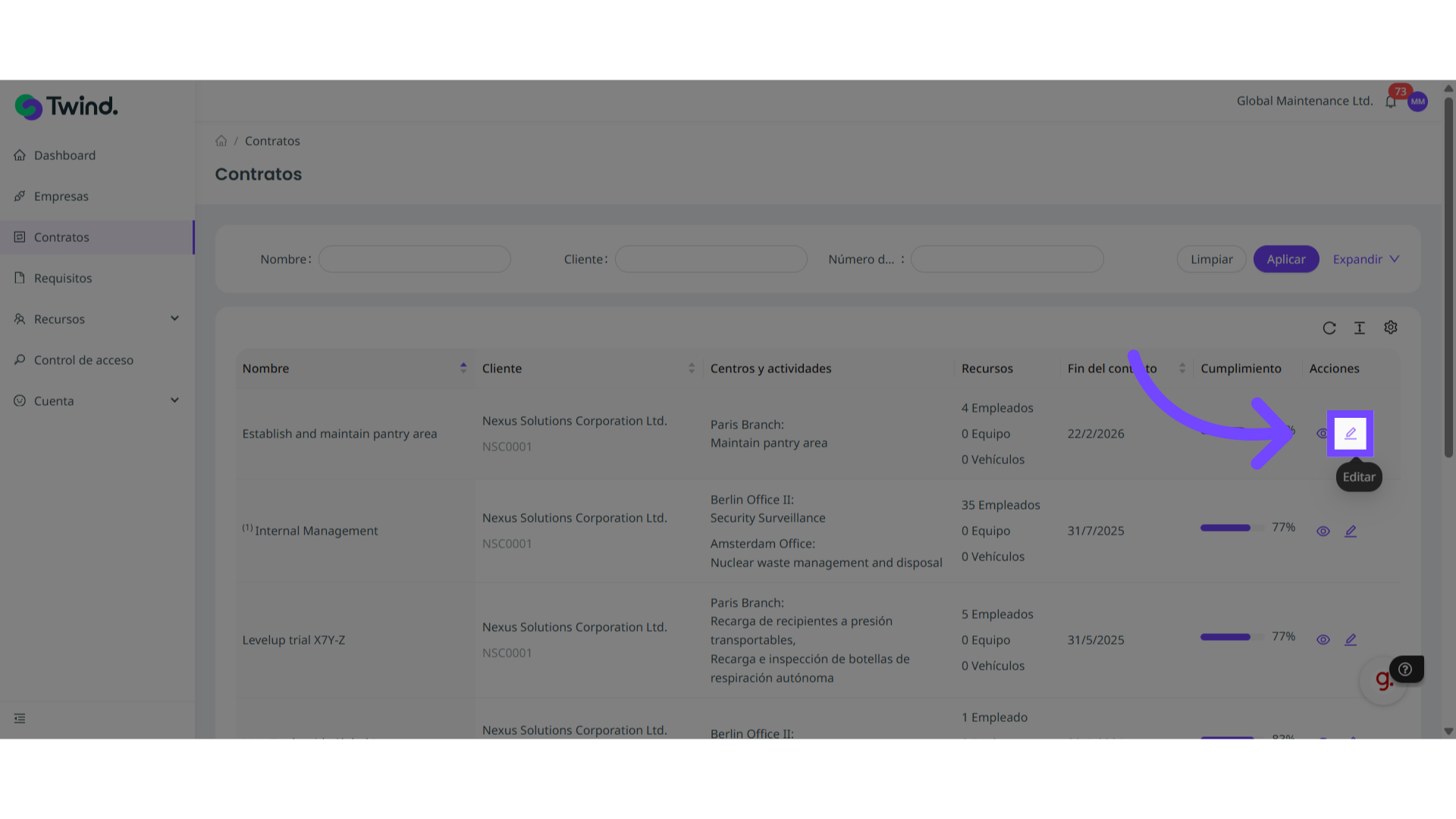1456x819 pixels.
Task: Focus the Cliente filter input field
Action: [711, 259]
